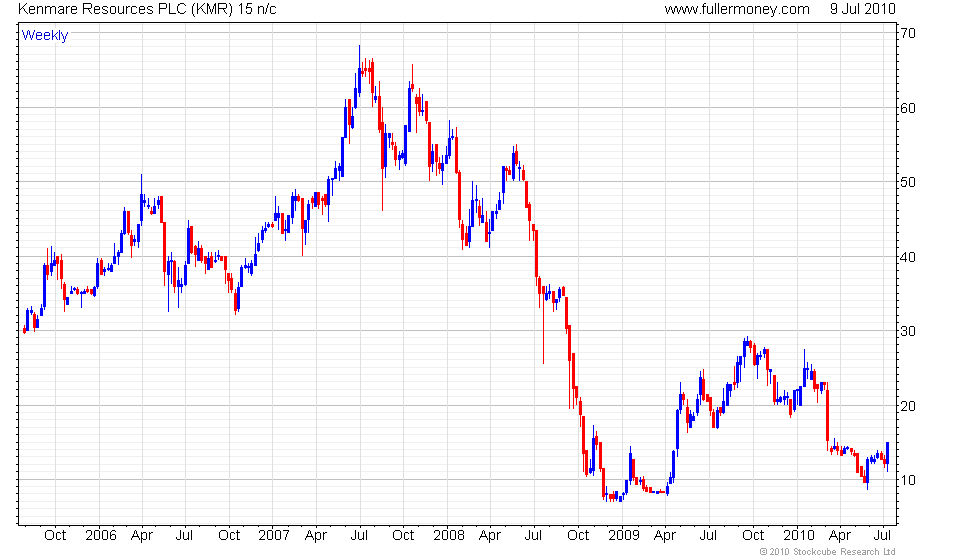Screen dimensions: 980x560
Task: Click the 60 price axis label
Action: 908,108
